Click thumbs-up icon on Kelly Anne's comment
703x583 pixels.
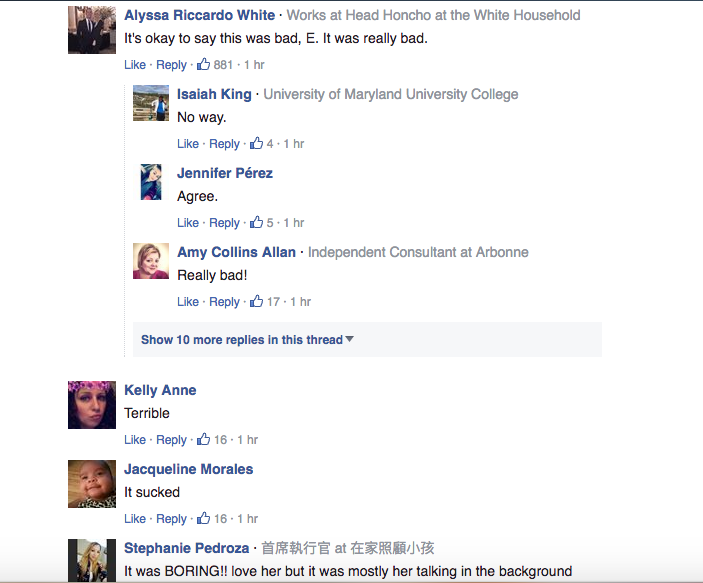pos(204,439)
